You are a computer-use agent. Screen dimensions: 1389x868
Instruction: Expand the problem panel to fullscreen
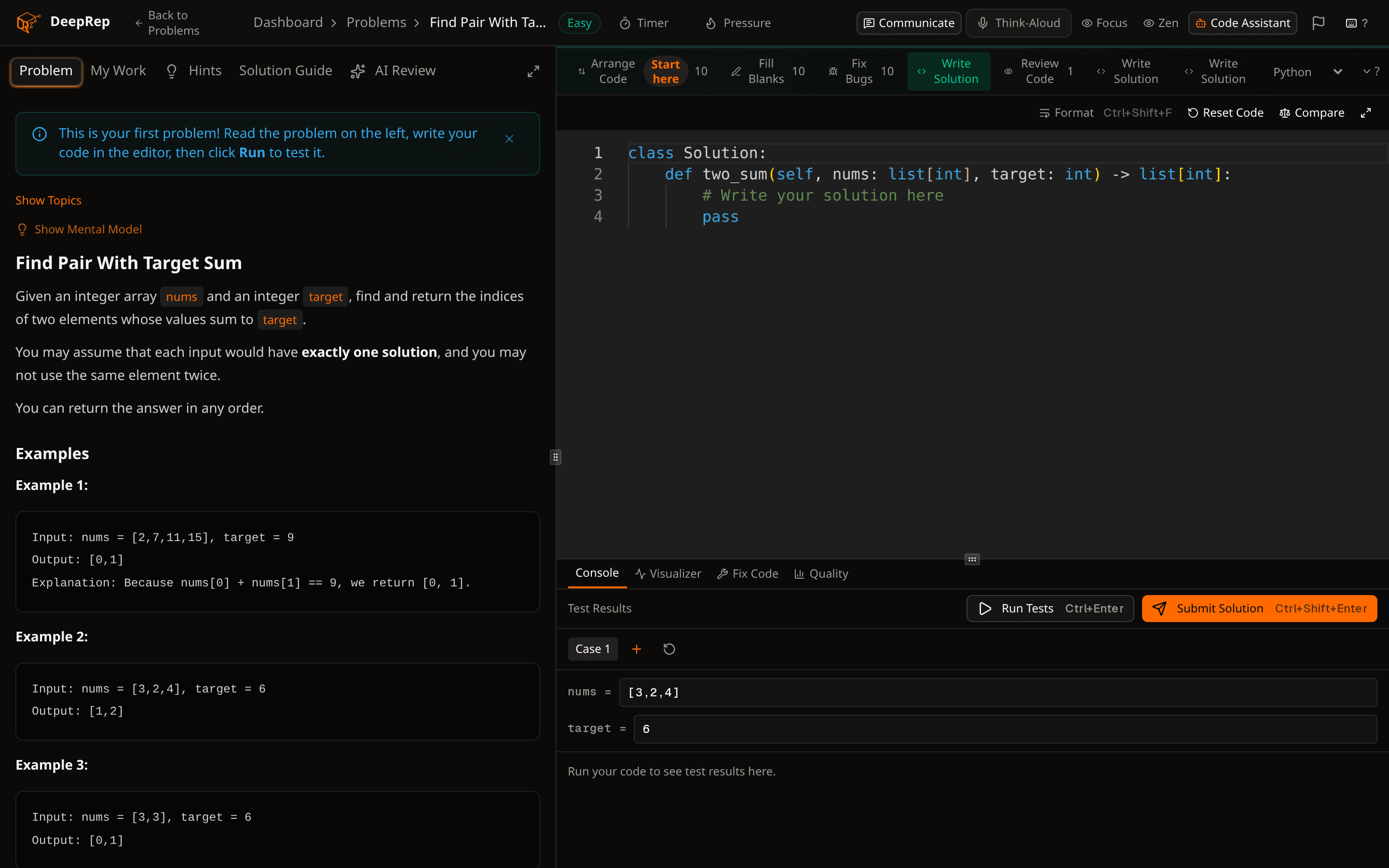click(533, 71)
